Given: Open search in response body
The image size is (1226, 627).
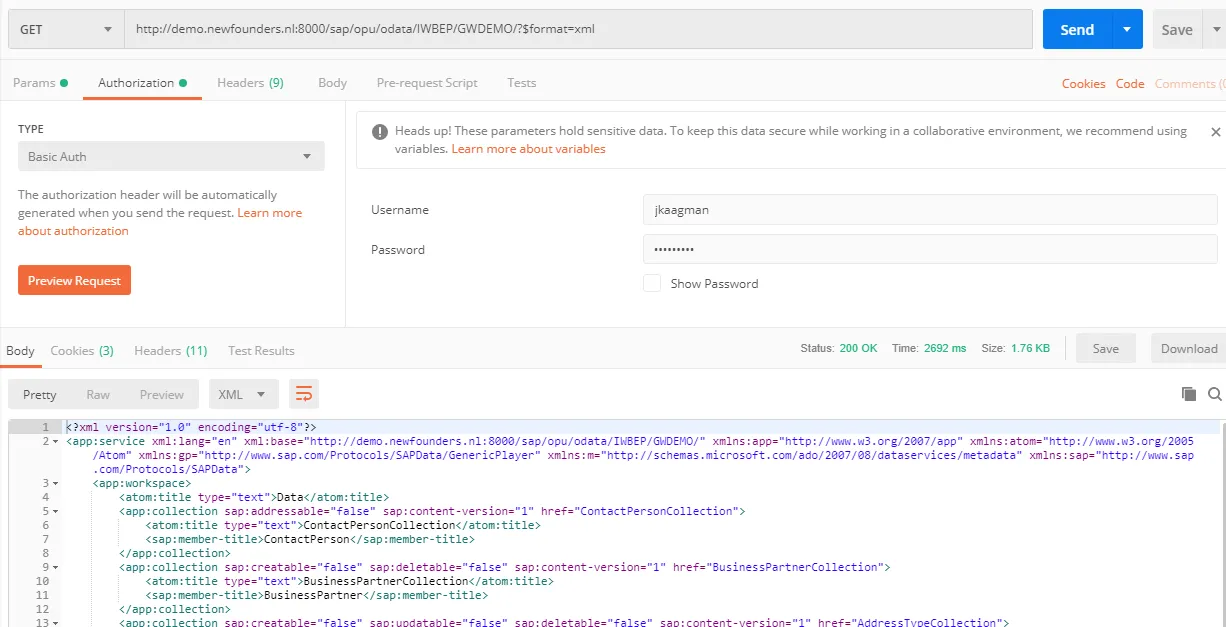Looking at the screenshot, I should [x=1215, y=394].
